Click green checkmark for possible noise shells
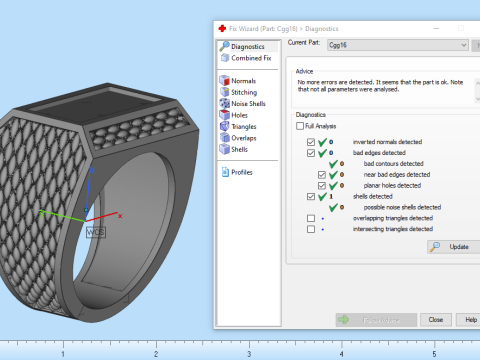Image resolution: width=480 pixels, height=360 pixels. pyautogui.click(x=333, y=207)
